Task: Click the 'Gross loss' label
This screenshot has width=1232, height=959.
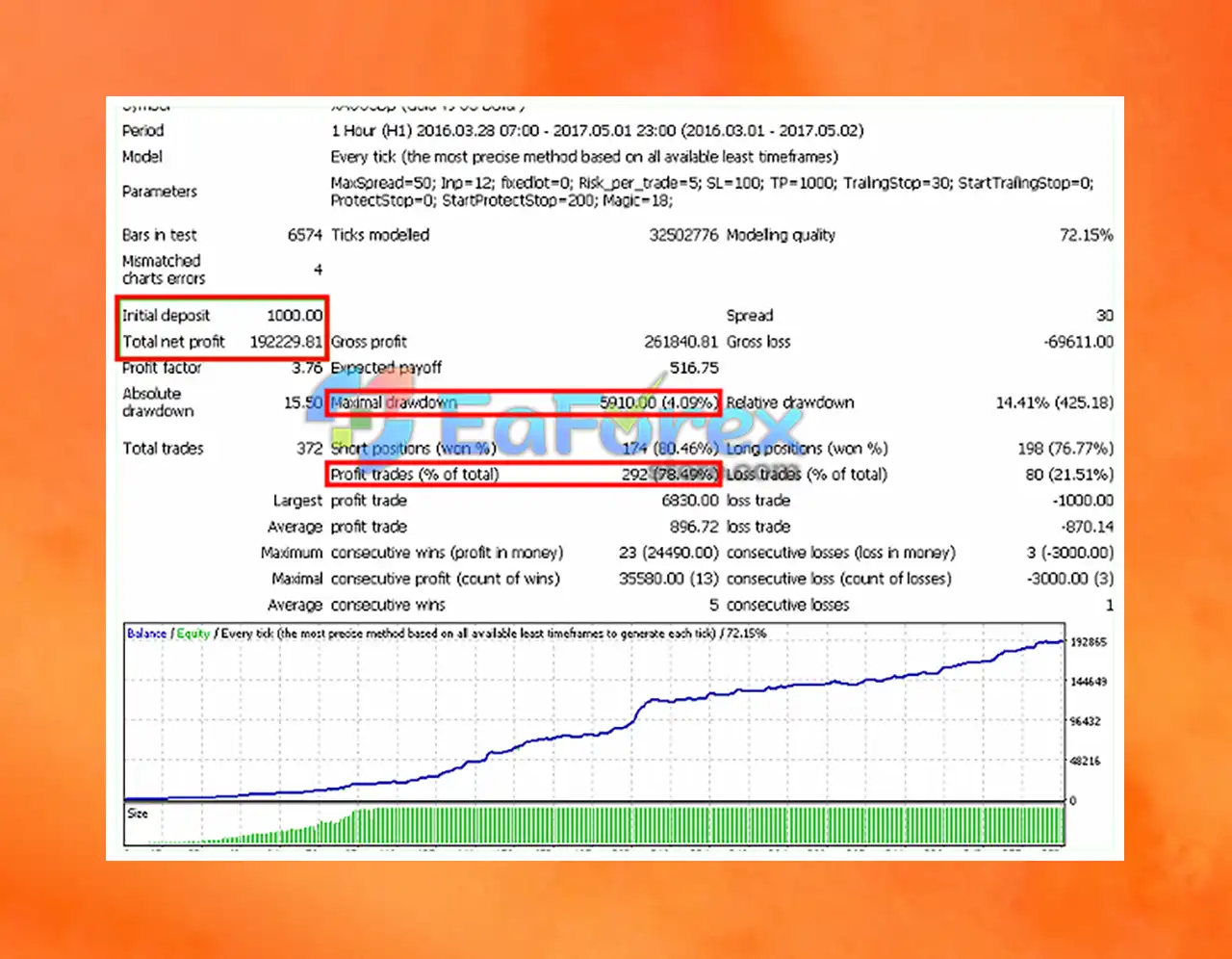Action: (758, 341)
